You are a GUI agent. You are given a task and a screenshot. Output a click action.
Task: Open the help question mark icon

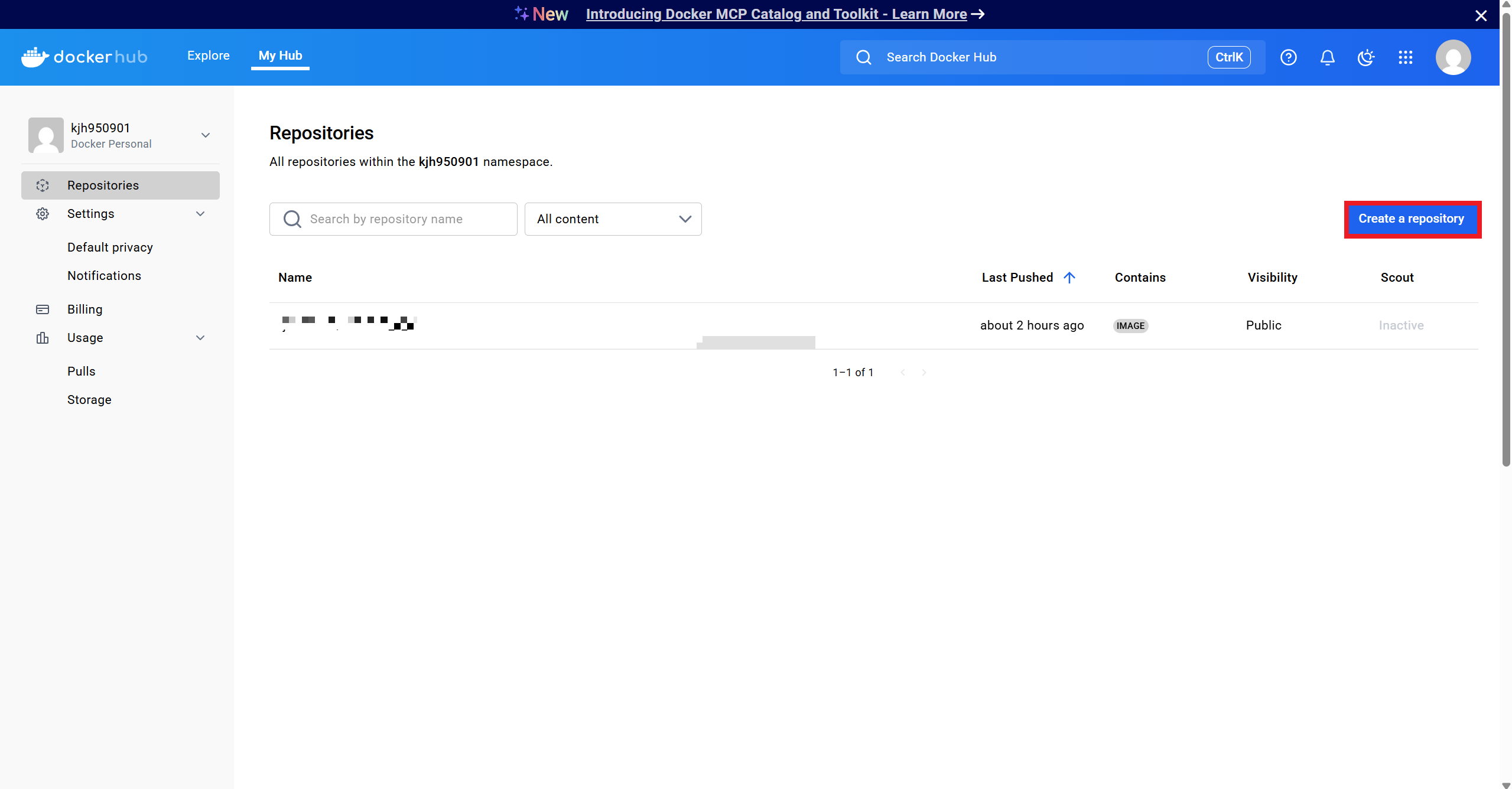point(1288,57)
